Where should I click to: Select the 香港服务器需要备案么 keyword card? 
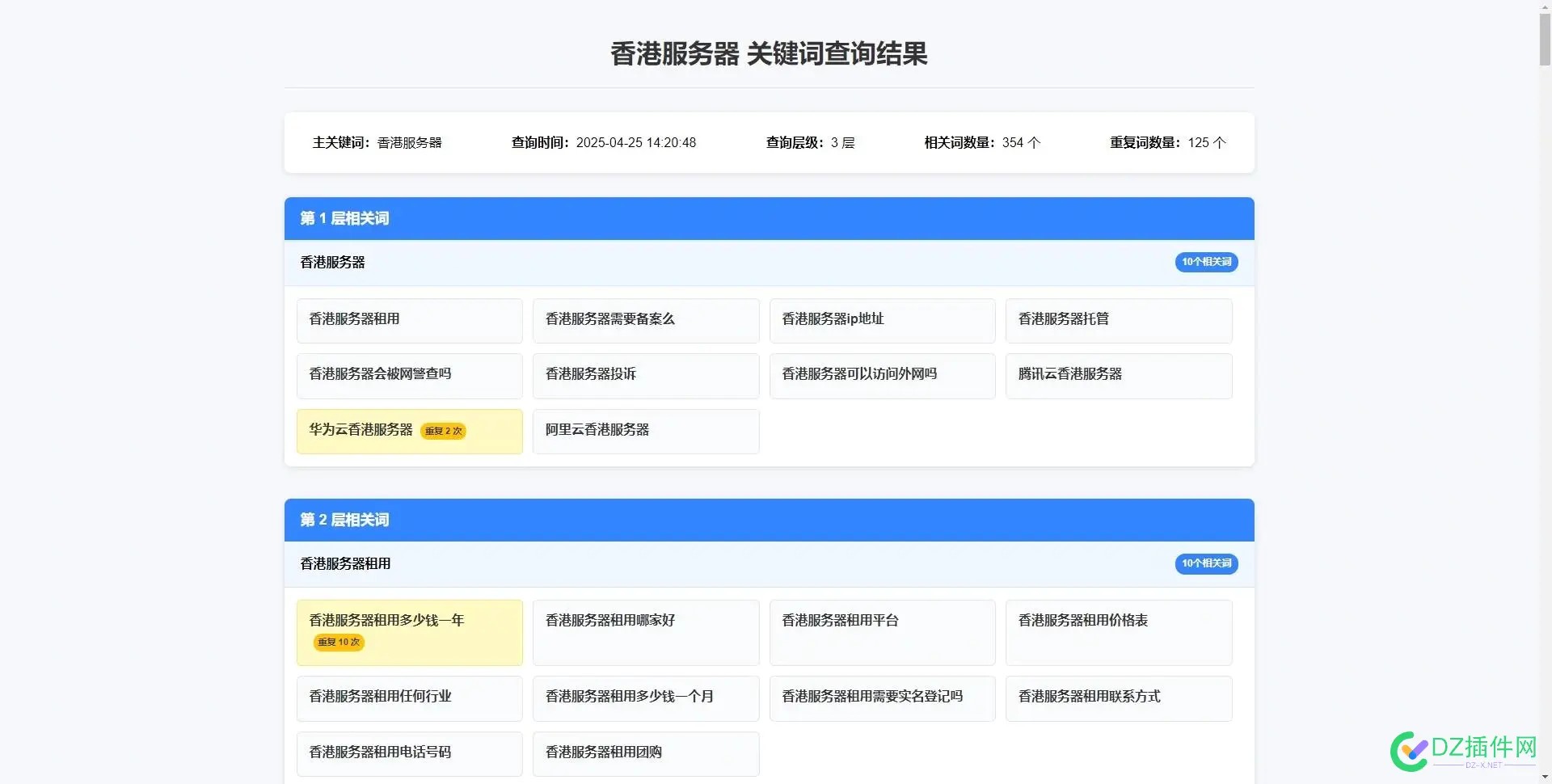point(646,320)
